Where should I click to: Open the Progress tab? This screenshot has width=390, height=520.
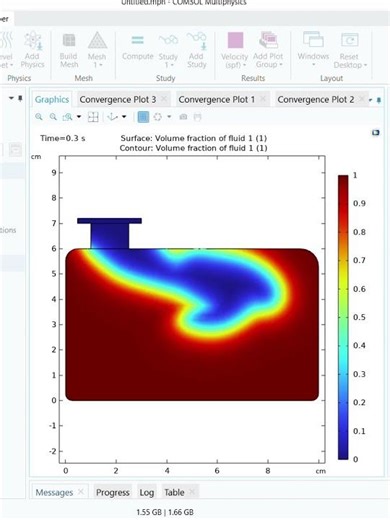pyautogui.click(x=113, y=492)
